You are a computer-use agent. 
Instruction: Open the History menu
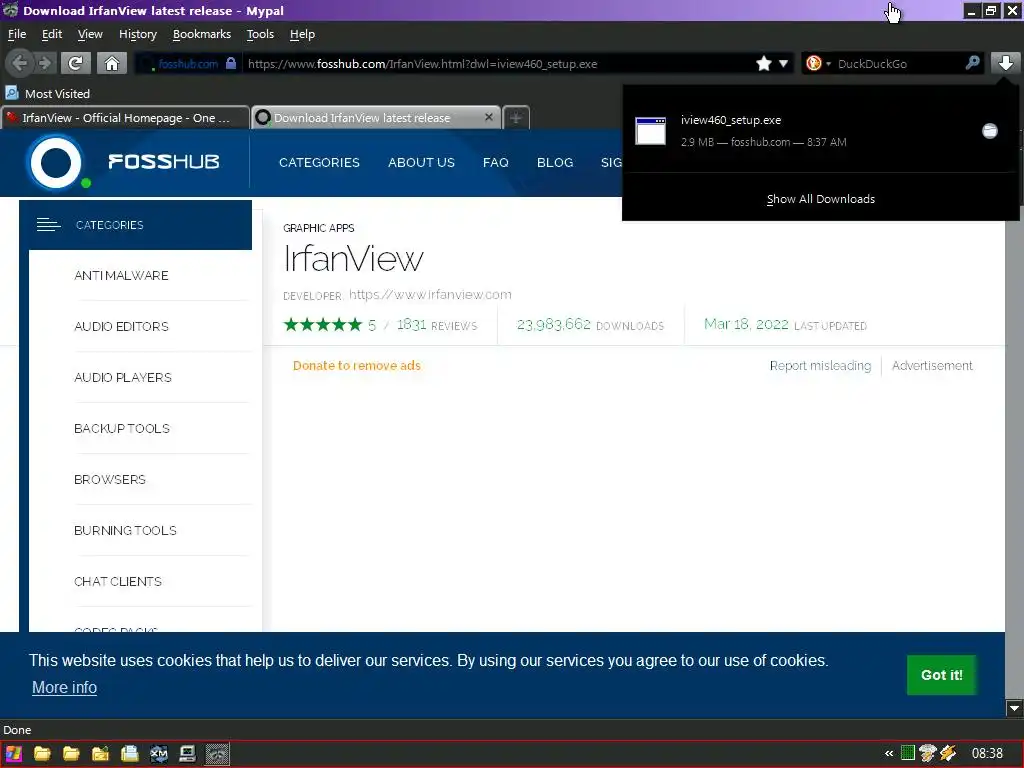point(138,34)
